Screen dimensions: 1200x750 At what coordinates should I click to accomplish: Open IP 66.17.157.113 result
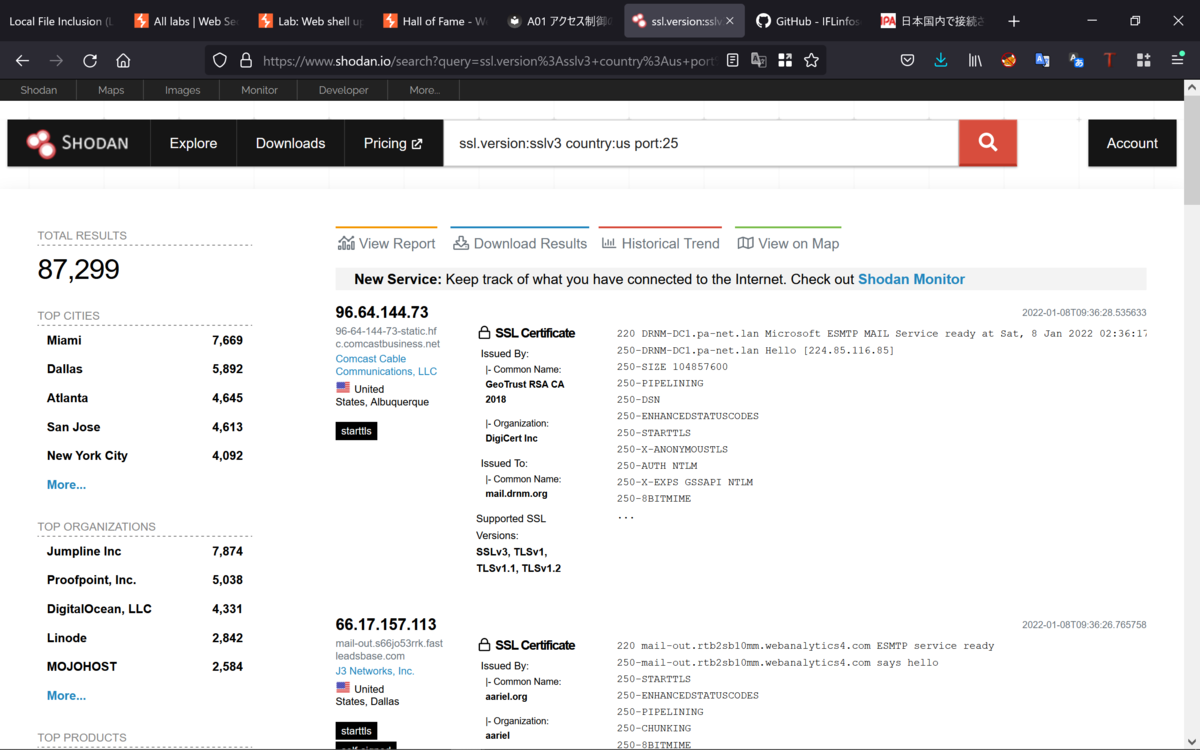tap(386, 624)
